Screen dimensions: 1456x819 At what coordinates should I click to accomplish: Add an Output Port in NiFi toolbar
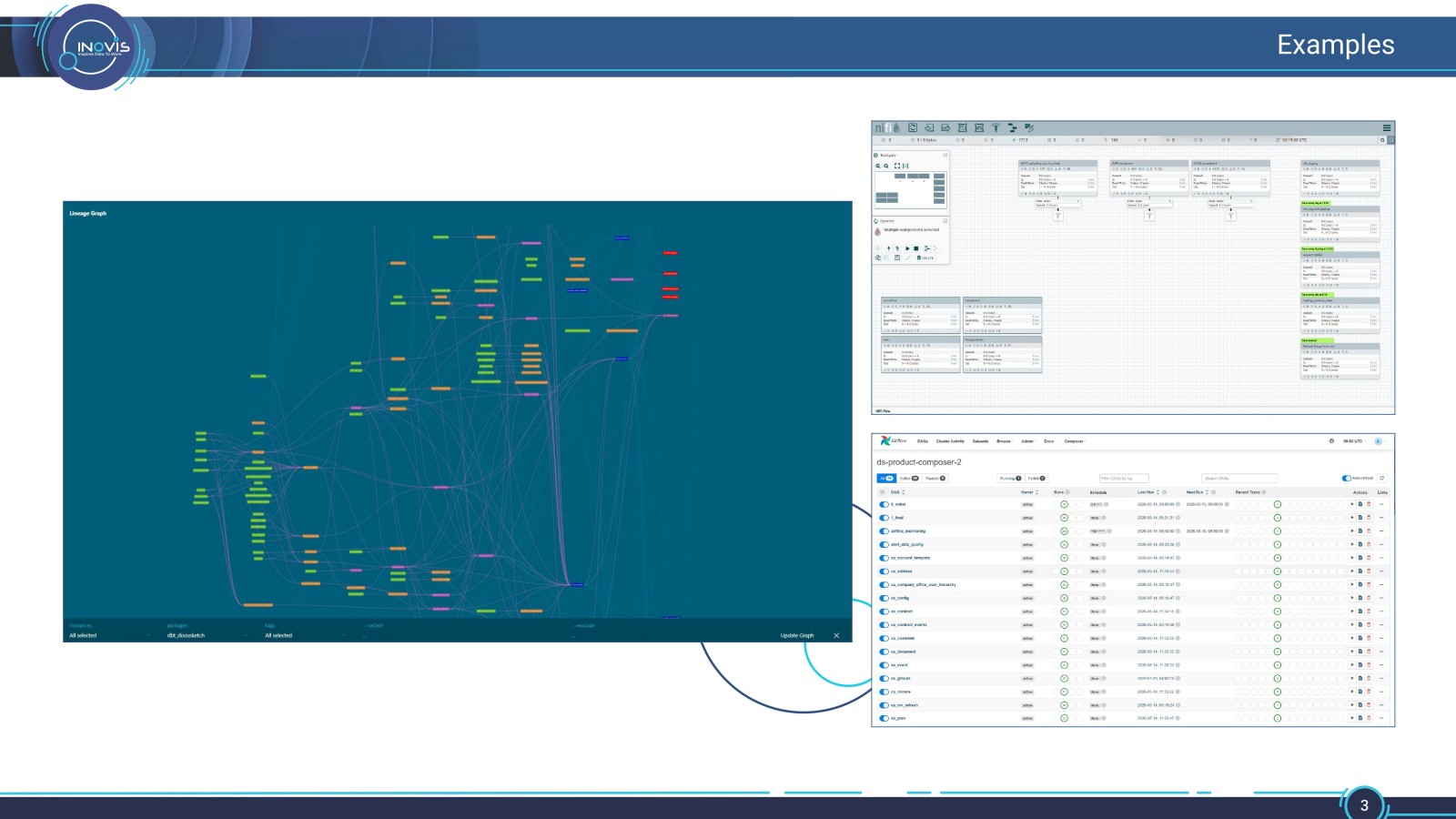(945, 127)
